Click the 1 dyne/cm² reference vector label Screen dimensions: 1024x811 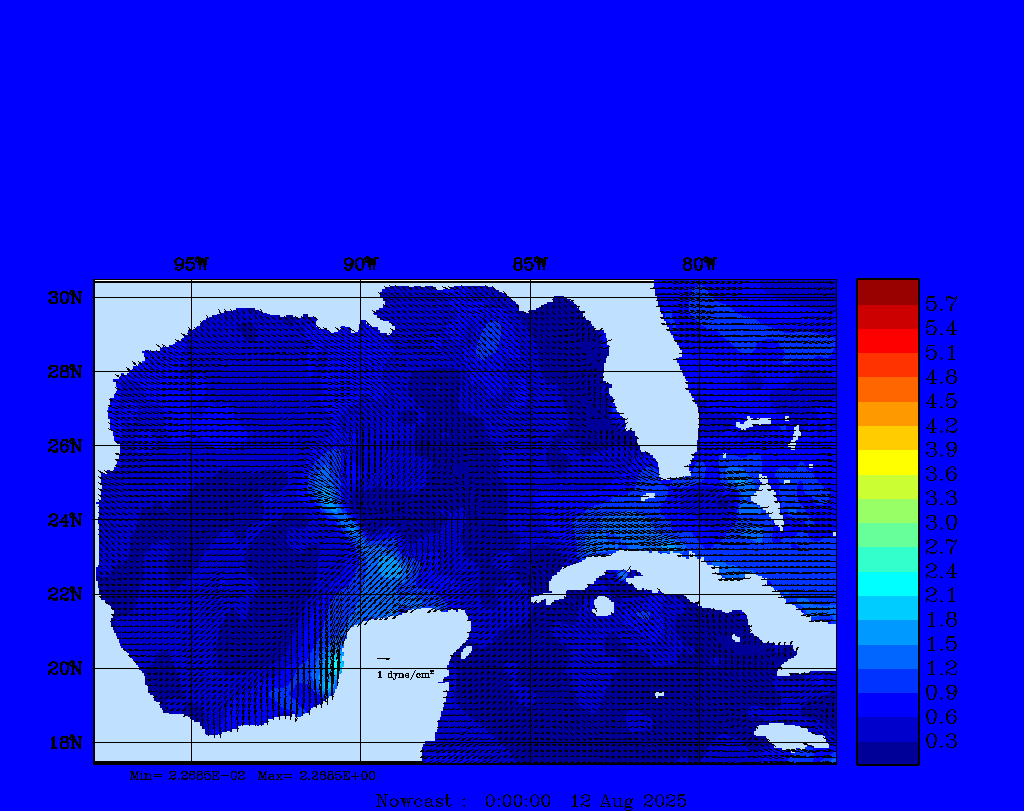click(x=404, y=675)
